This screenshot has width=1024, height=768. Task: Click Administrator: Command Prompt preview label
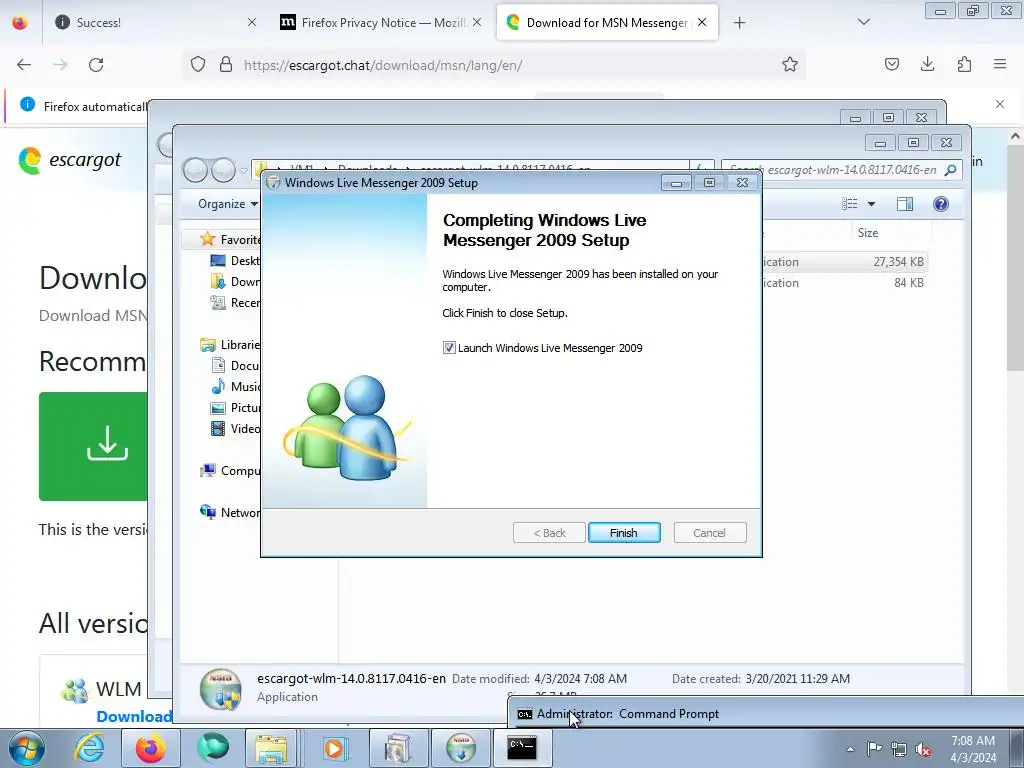tap(628, 714)
